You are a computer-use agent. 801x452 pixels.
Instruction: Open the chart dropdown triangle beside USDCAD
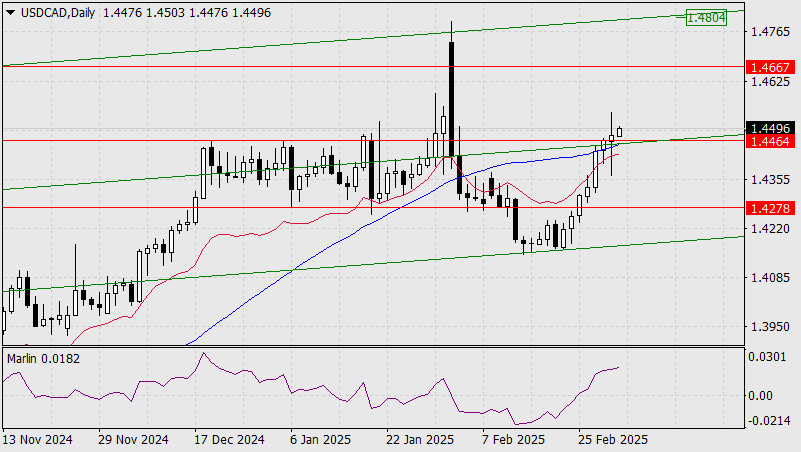click(x=11, y=13)
